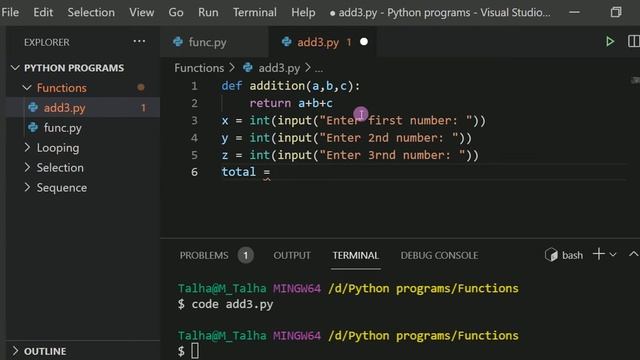Open the OUTPUT panel tab
This screenshot has height=360, width=640.
point(292,256)
